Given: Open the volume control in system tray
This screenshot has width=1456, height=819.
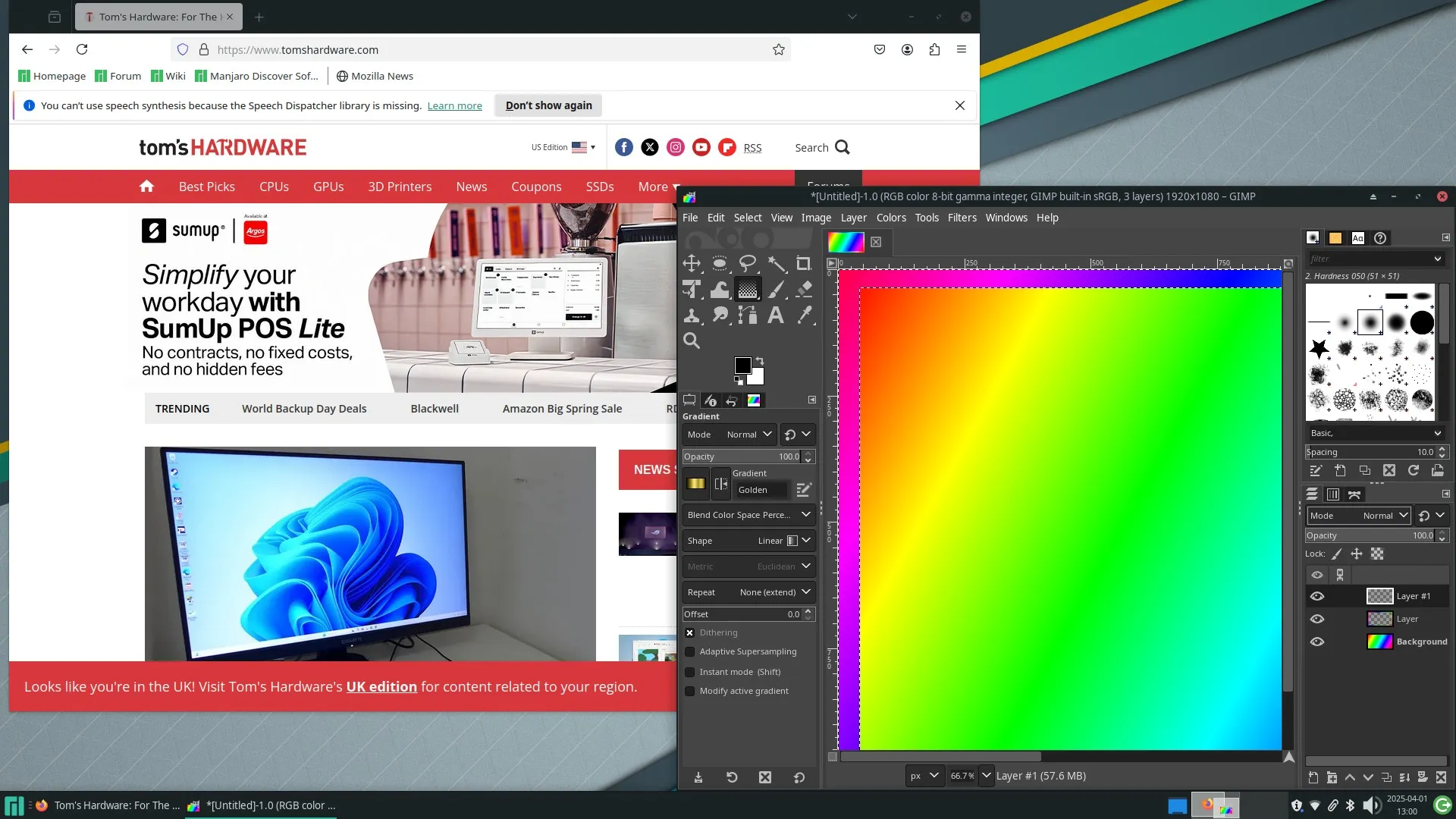Looking at the screenshot, I should pos(1371,805).
